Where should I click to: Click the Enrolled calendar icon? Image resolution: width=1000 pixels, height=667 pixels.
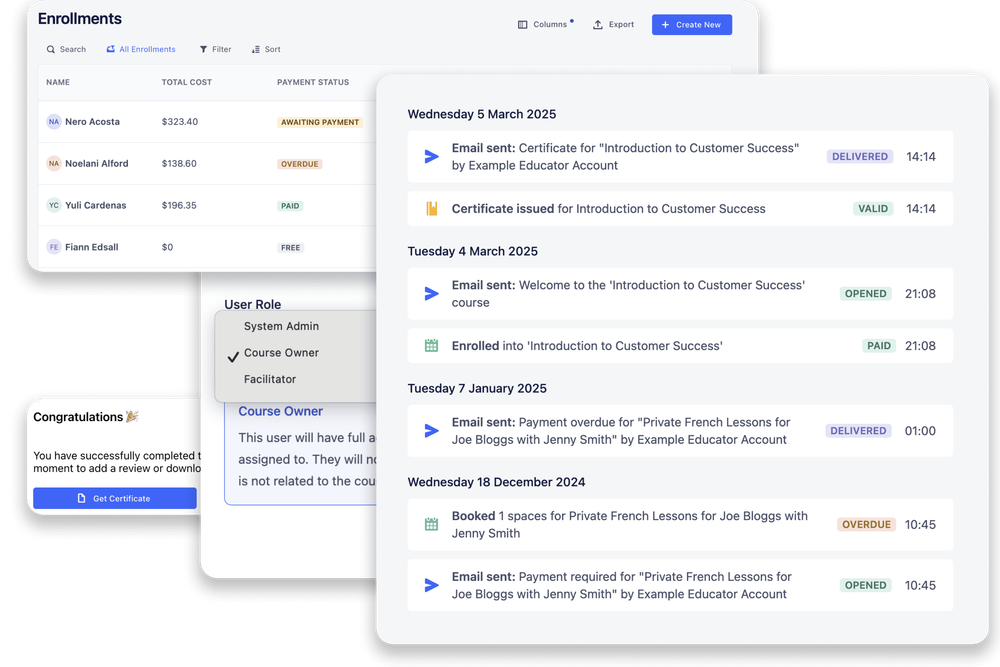(432, 346)
